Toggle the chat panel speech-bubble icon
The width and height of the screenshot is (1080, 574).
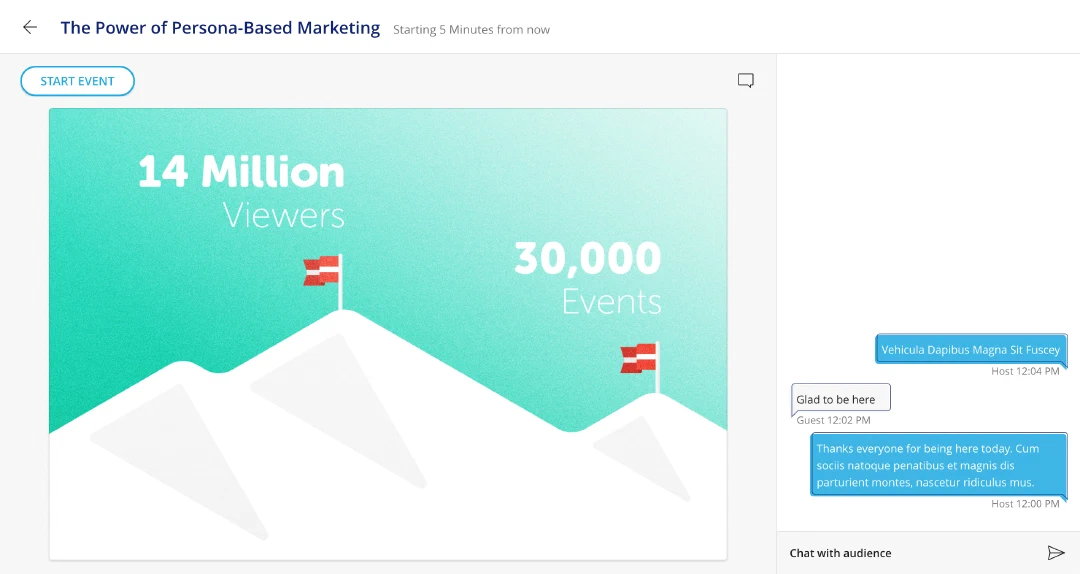tap(745, 81)
